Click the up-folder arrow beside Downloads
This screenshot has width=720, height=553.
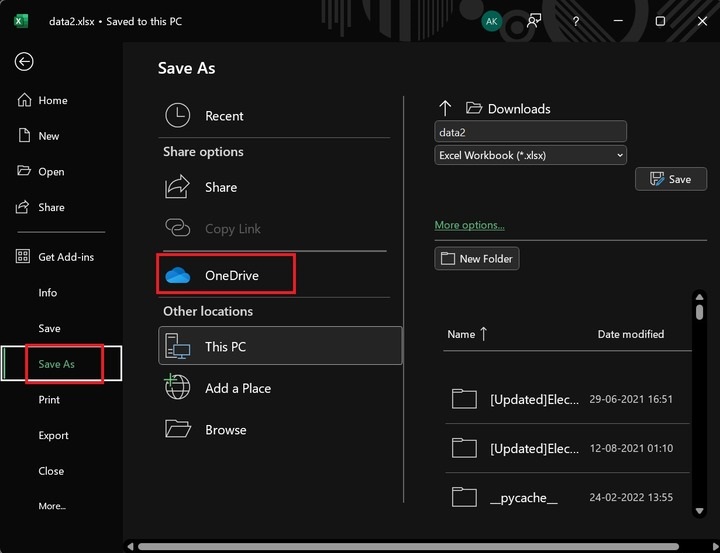click(446, 108)
